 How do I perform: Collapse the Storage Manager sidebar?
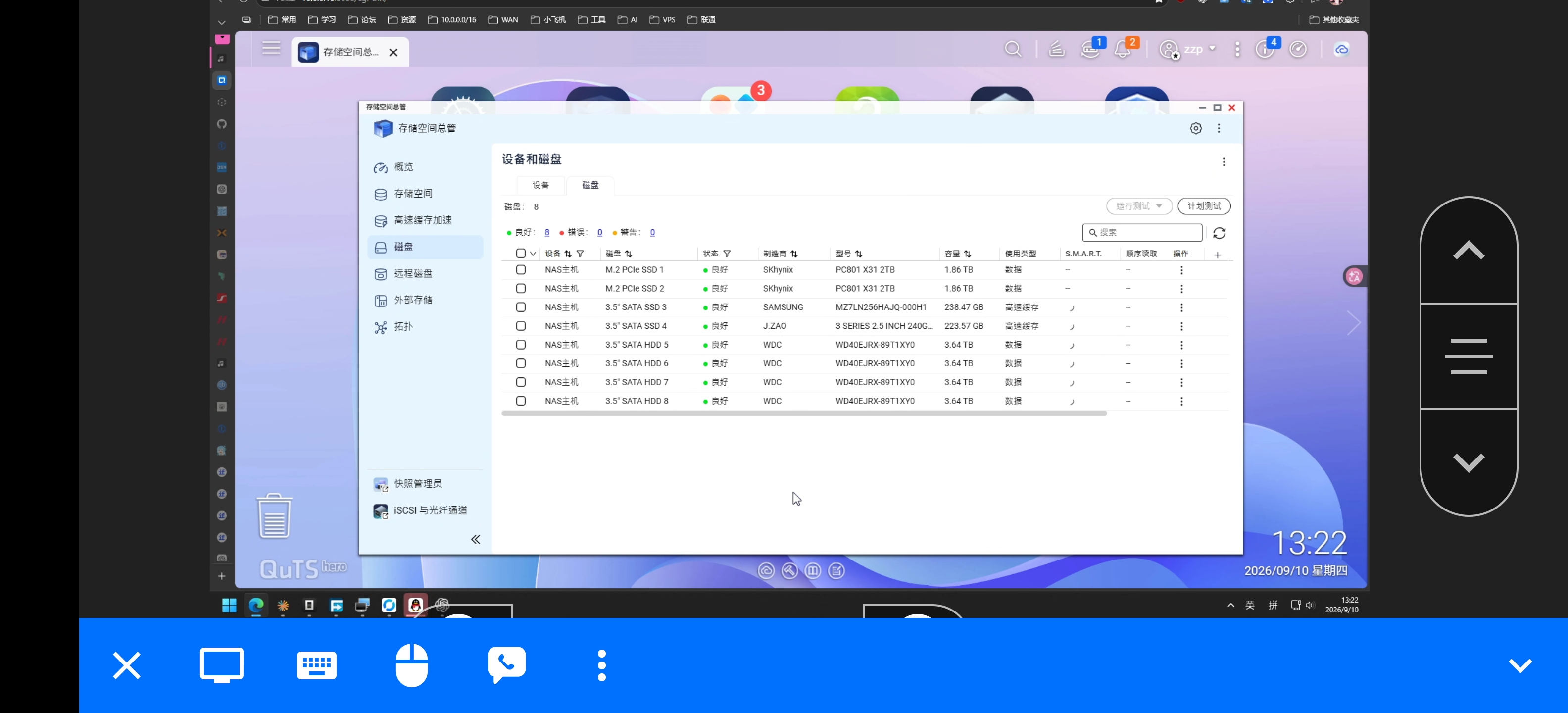tap(475, 540)
